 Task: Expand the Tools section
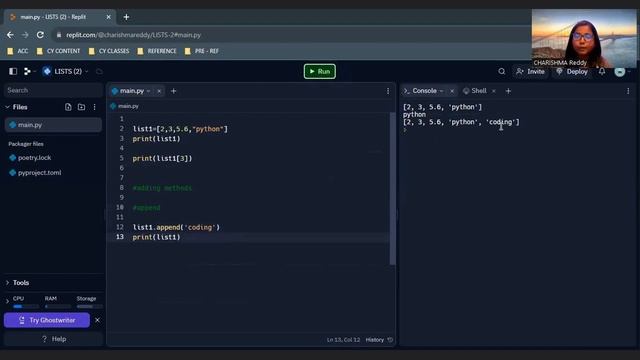7,282
